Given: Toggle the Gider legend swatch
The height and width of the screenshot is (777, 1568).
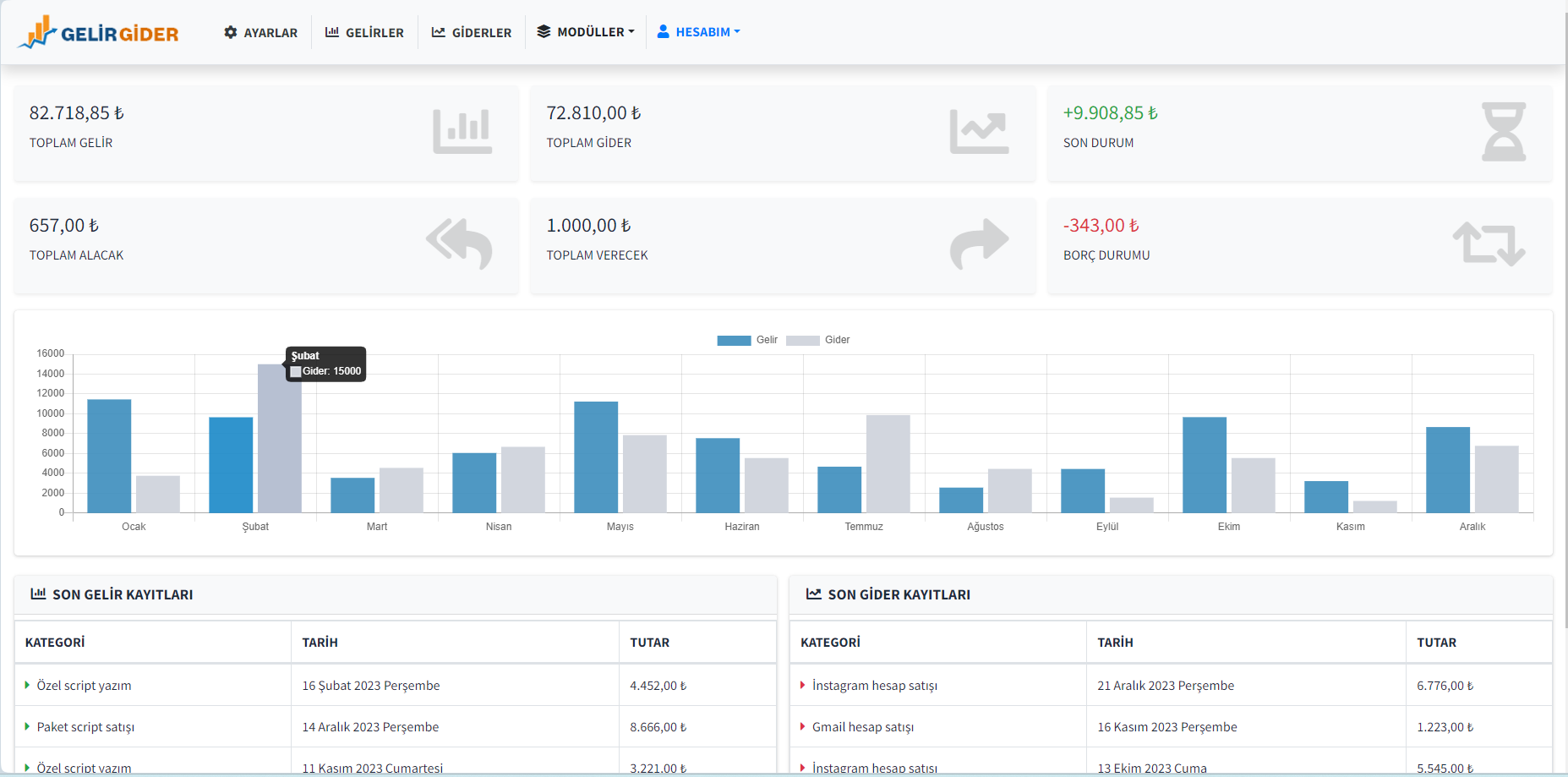Looking at the screenshot, I should 802,340.
